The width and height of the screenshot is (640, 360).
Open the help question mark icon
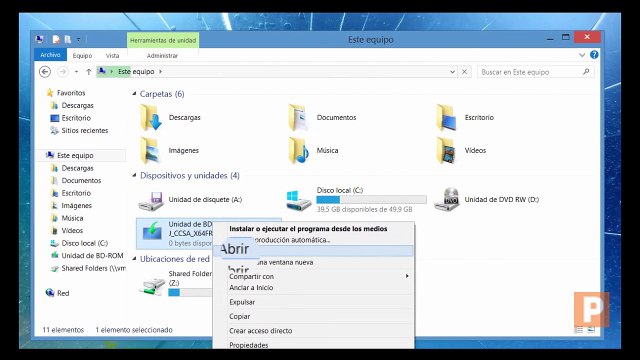(x=594, y=55)
